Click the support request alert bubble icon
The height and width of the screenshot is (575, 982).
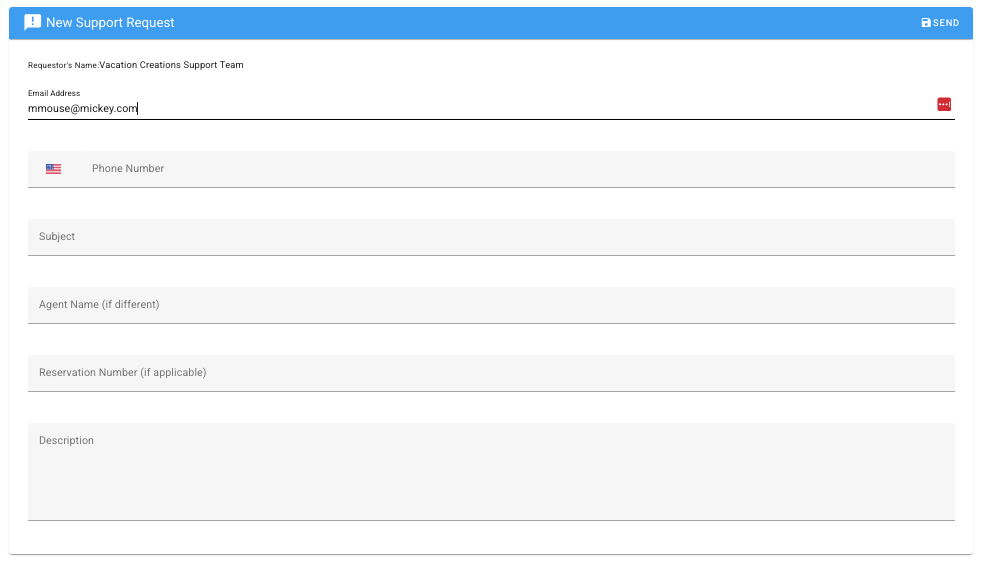point(33,23)
